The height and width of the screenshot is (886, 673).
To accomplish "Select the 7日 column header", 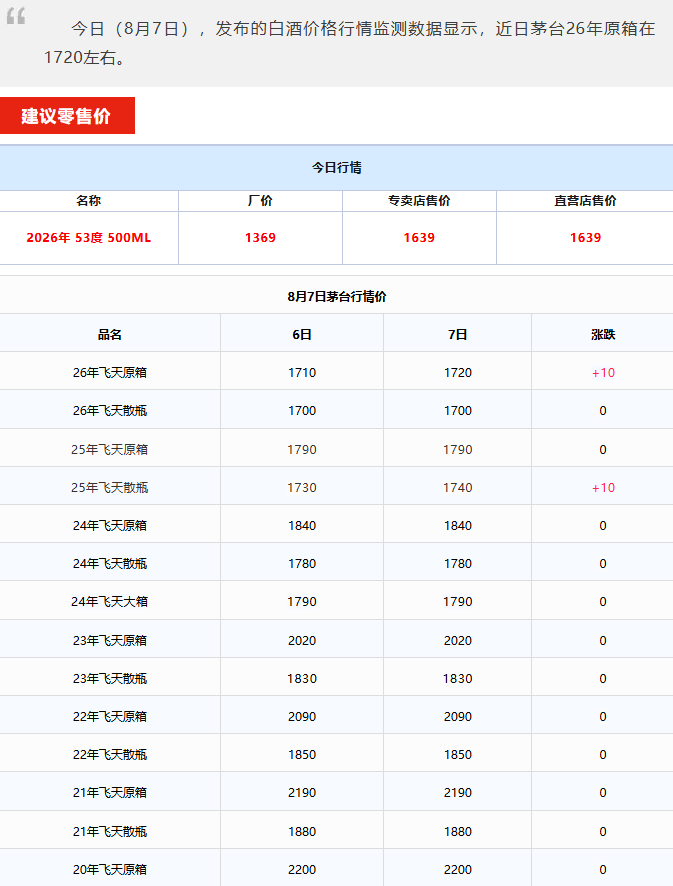I will [x=458, y=335].
